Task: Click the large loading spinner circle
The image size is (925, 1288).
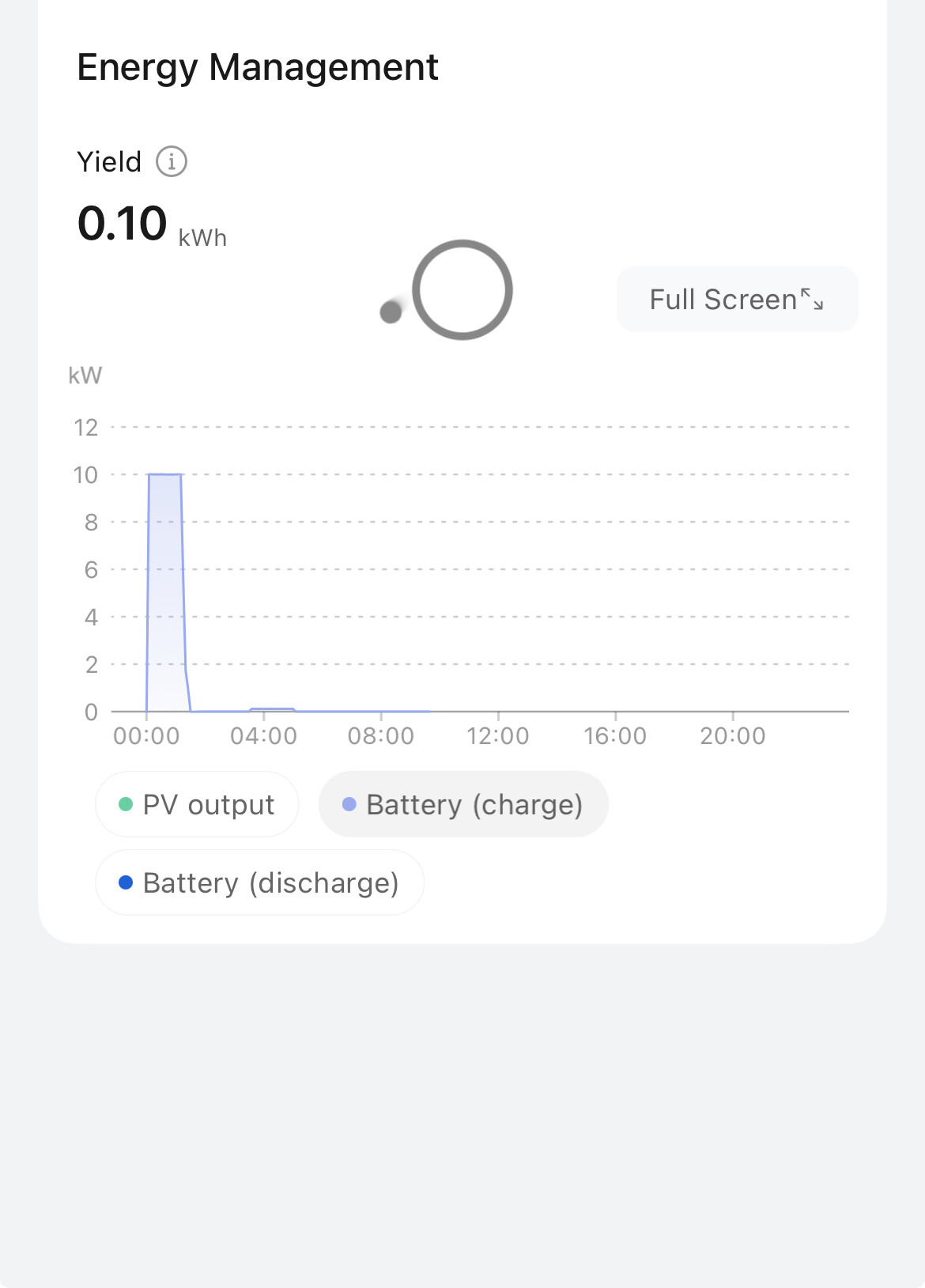Action: [462, 290]
